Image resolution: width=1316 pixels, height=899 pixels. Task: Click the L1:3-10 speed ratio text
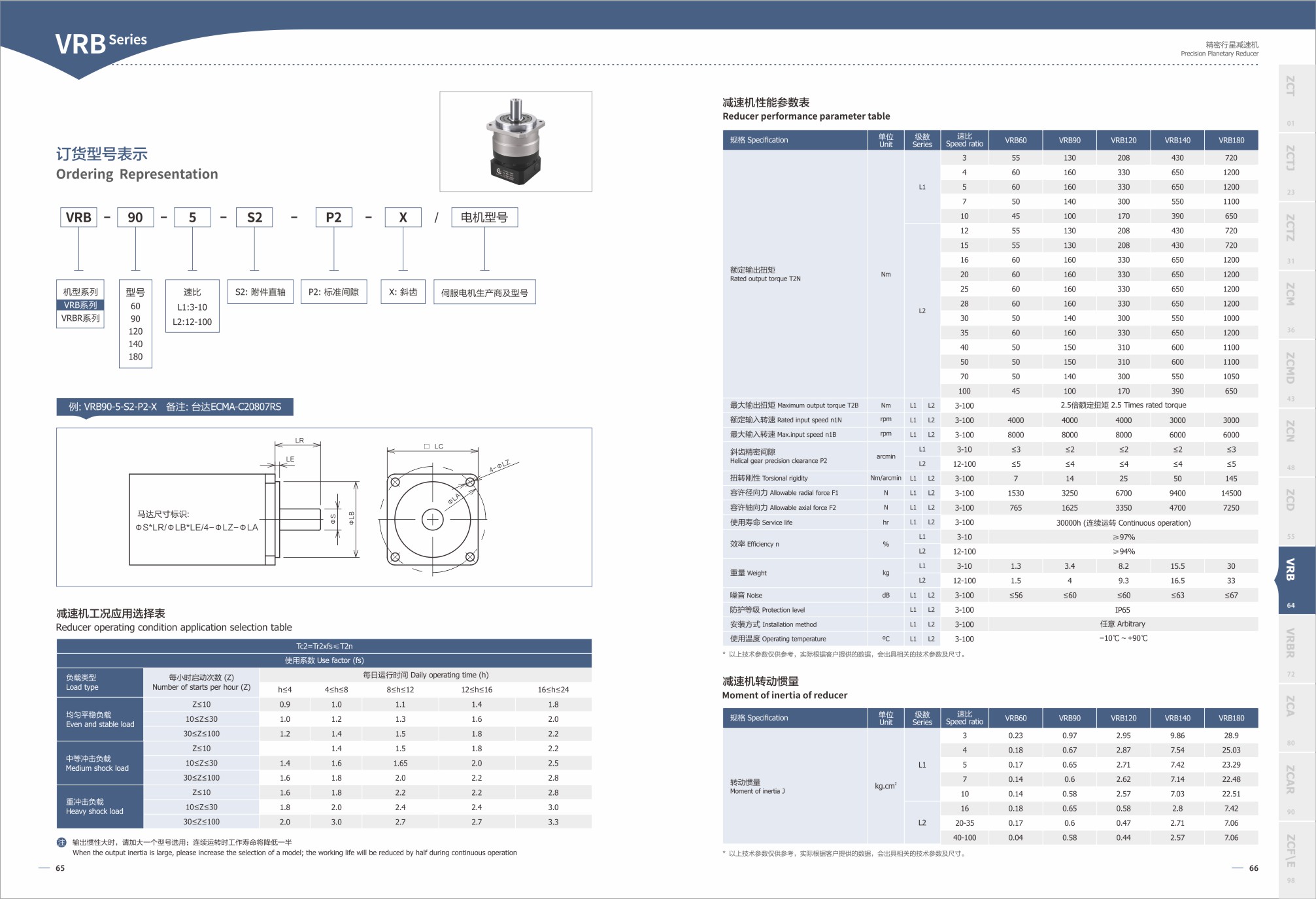[x=192, y=307]
